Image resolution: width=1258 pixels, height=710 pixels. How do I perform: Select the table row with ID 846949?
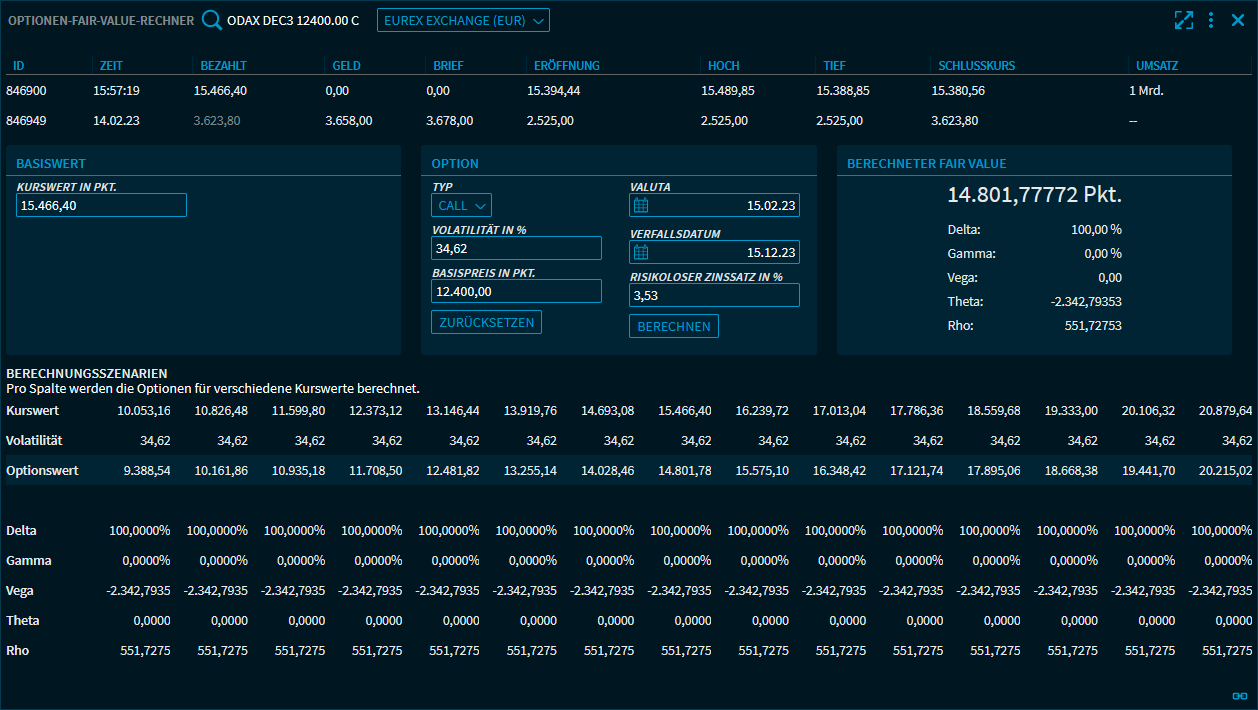pyautogui.click(x=27, y=120)
